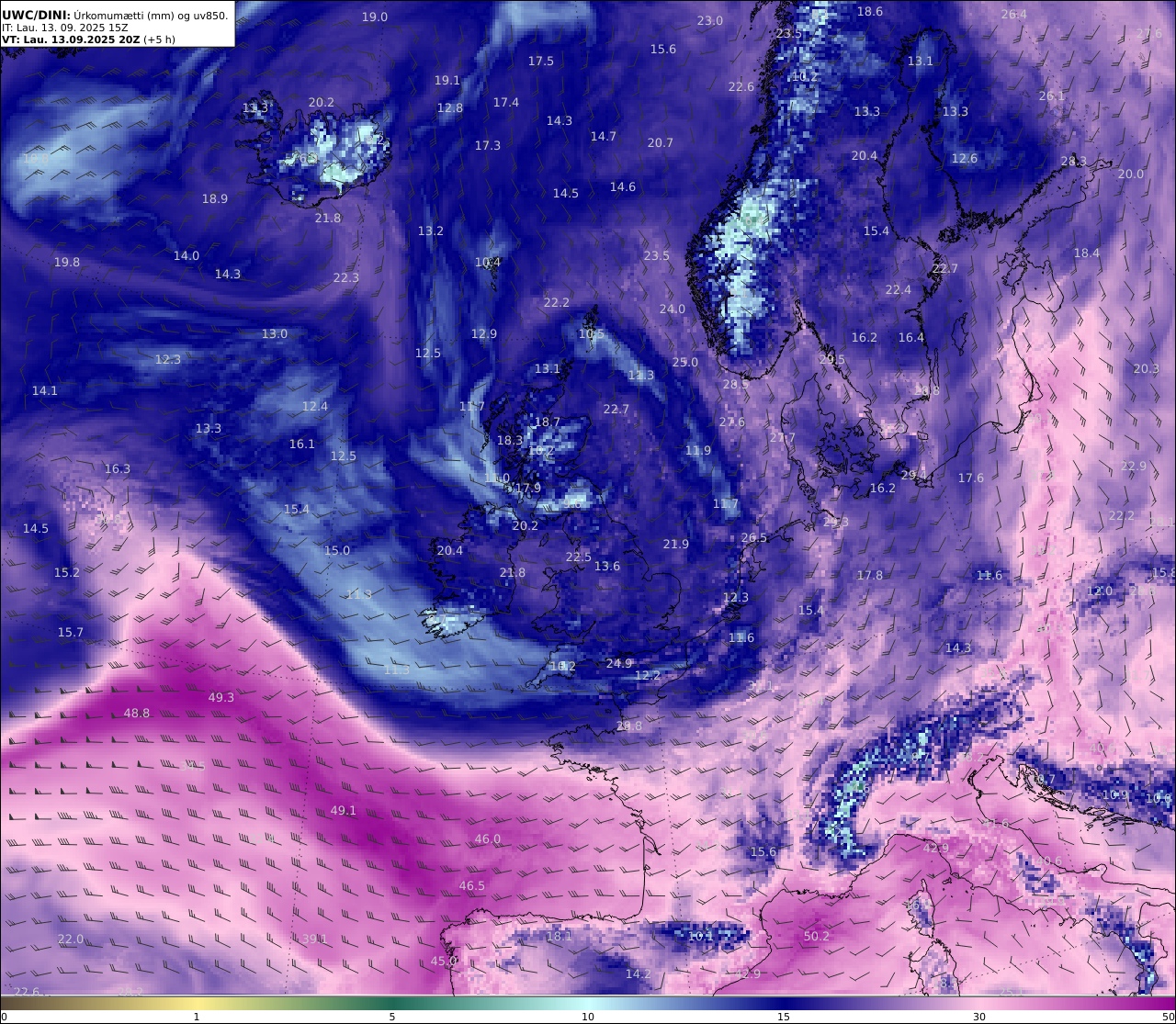
Task: Click the 13.0 value label
Action: point(274,334)
